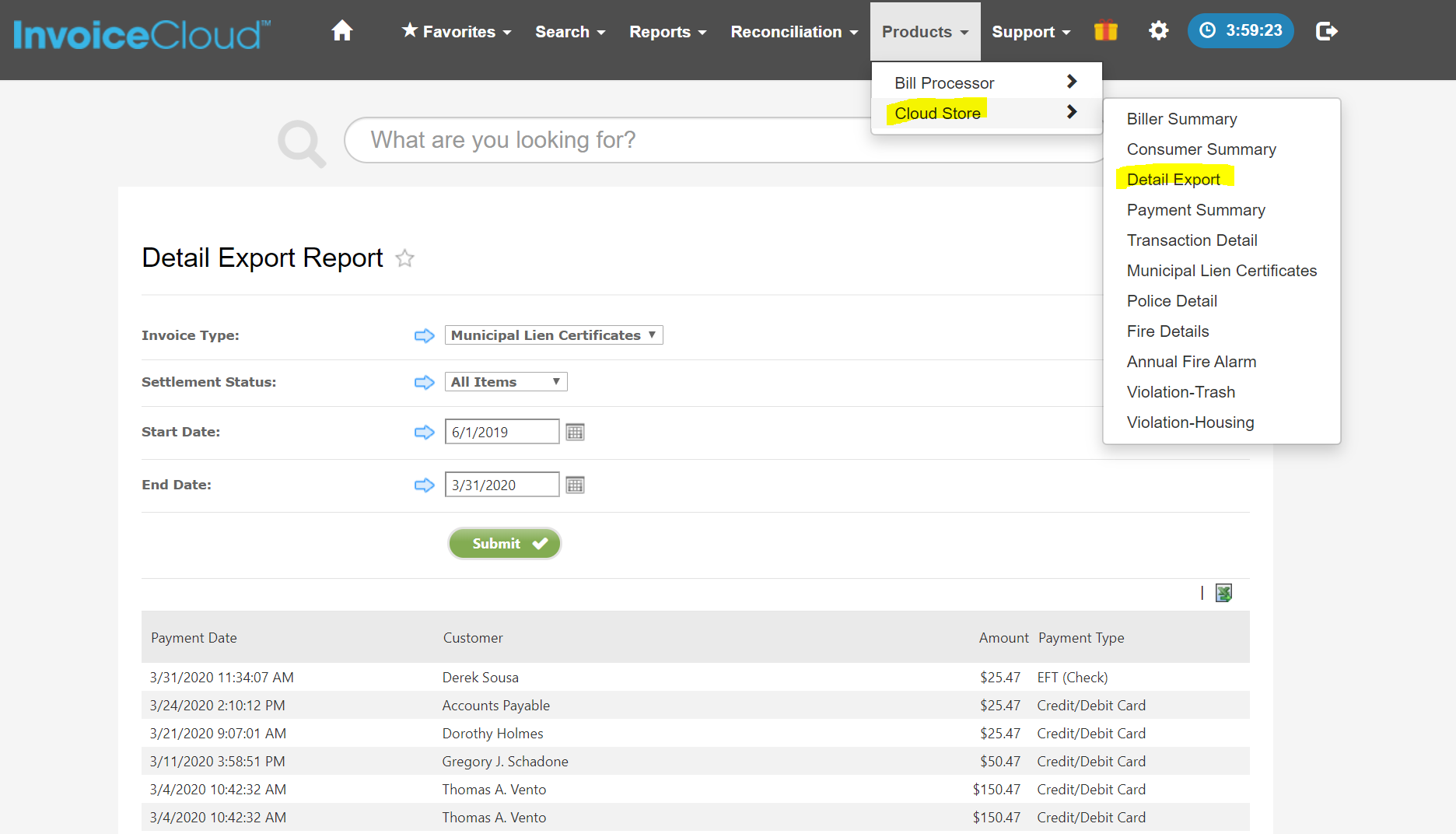
Task: Select the Gregory J. Schadone customer cell
Action: point(505,762)
